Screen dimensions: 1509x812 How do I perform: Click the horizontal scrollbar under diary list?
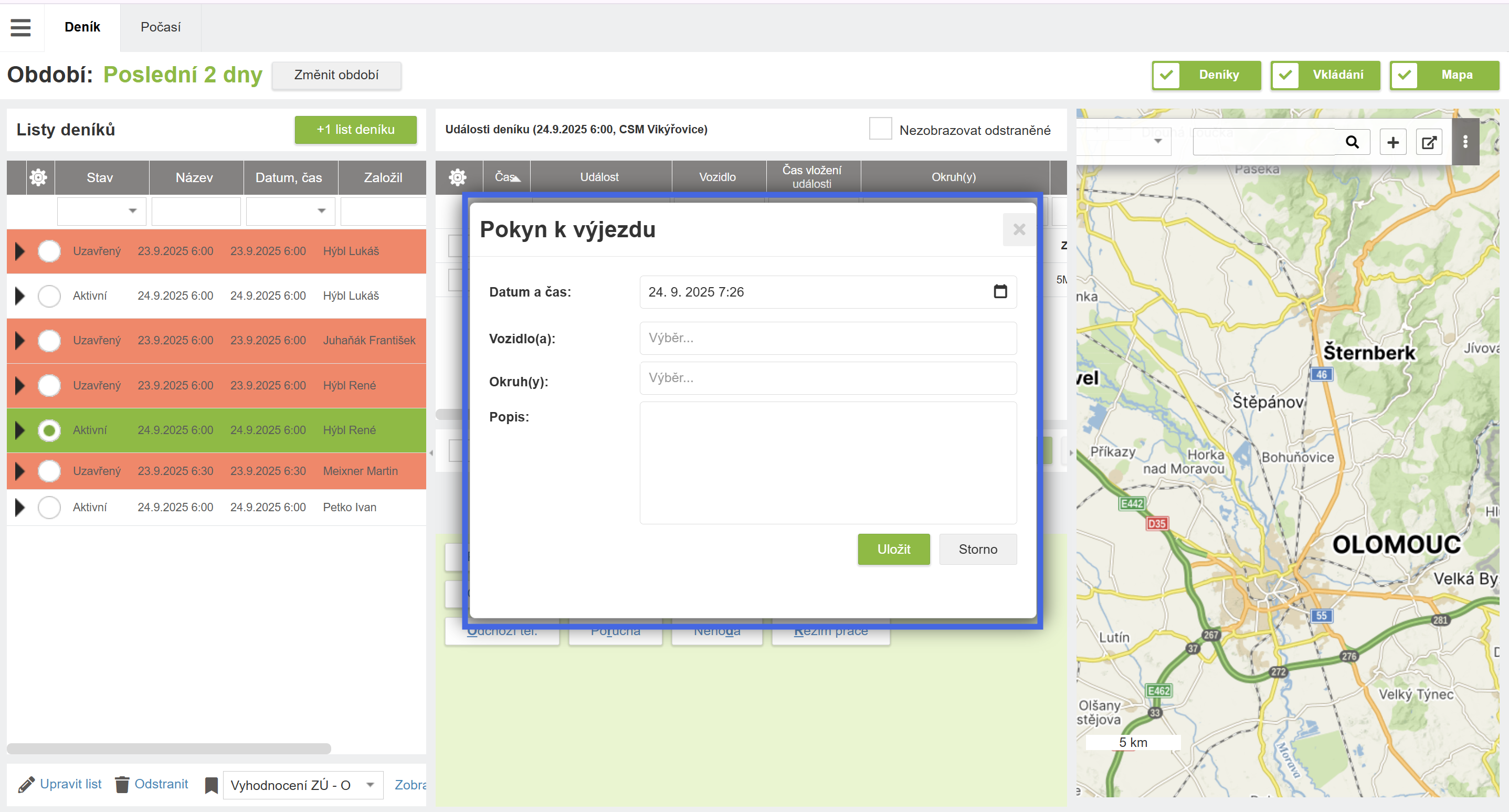coord(168,748)
